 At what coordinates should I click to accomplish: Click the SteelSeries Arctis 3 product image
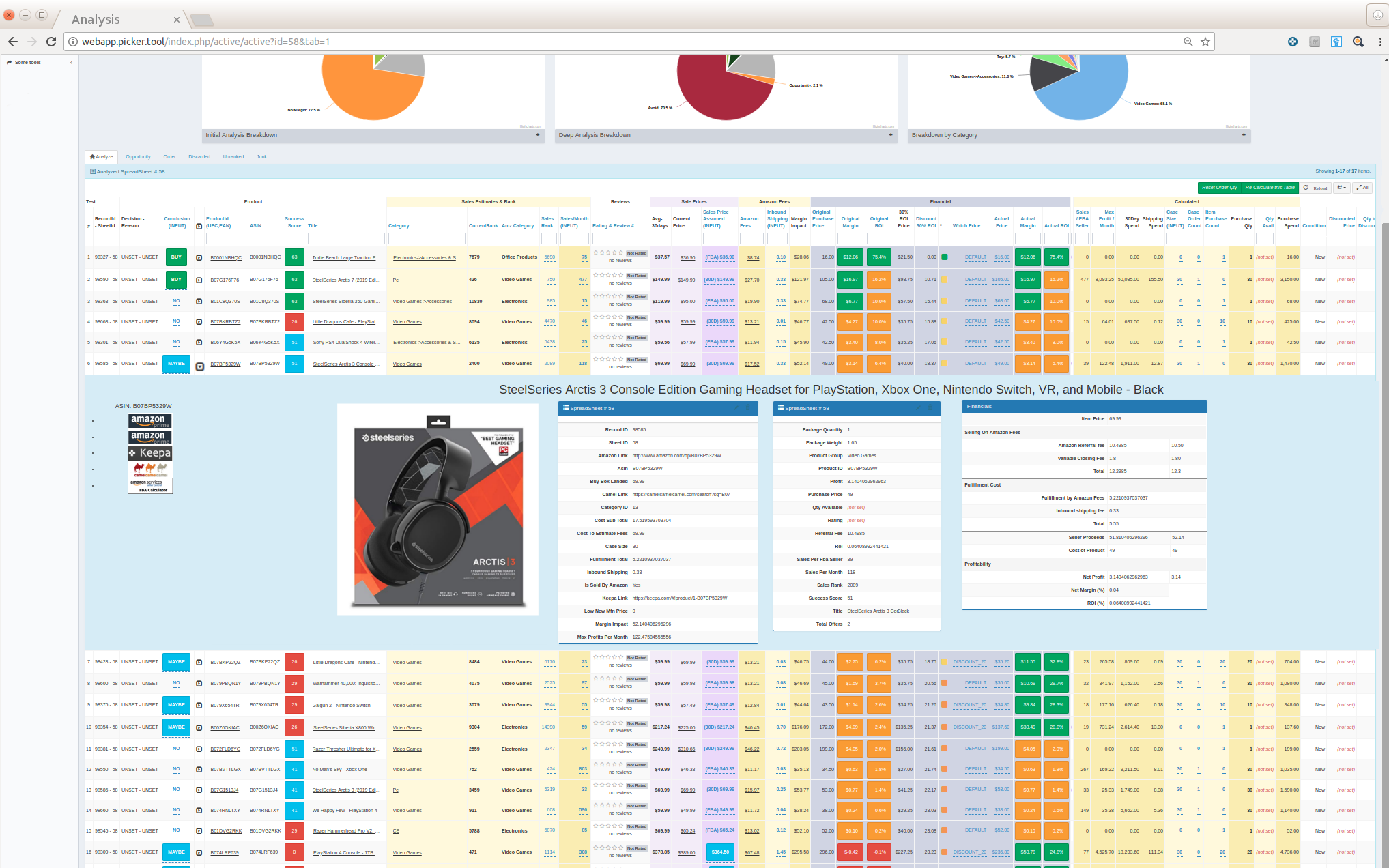(438, 510)
